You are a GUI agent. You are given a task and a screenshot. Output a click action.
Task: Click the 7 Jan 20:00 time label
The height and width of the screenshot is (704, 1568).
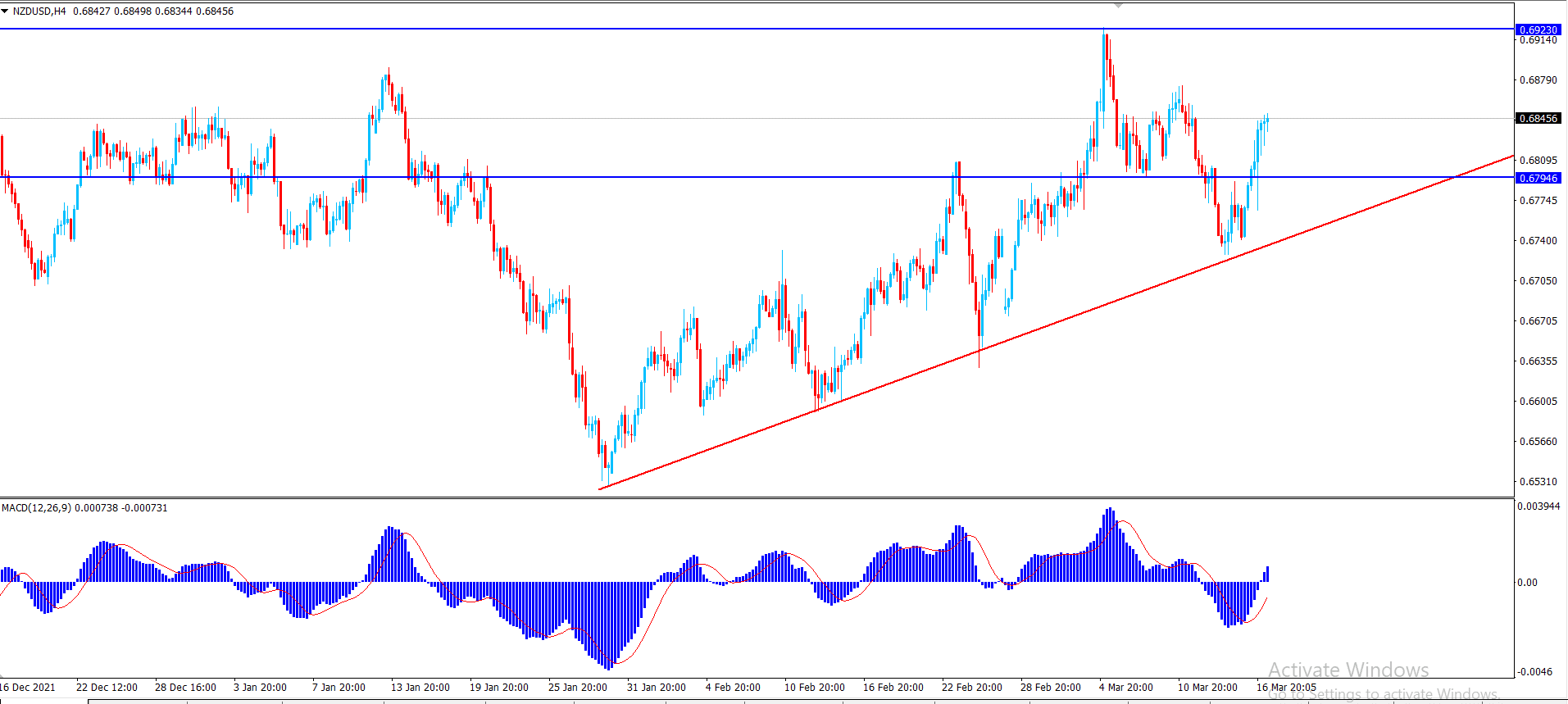(x=339, y=688)
